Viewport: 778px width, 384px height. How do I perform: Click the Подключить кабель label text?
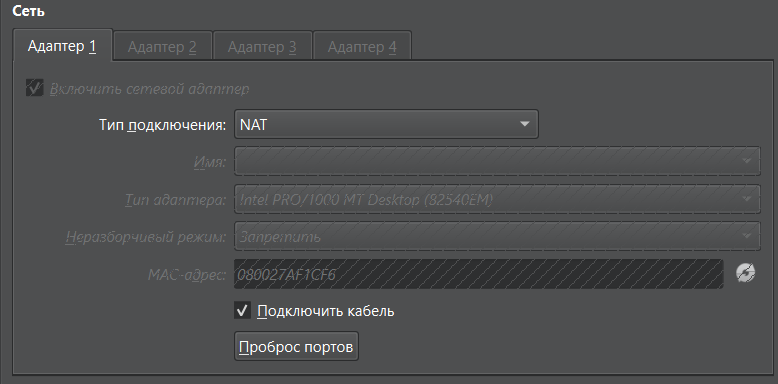click(326, 311)
